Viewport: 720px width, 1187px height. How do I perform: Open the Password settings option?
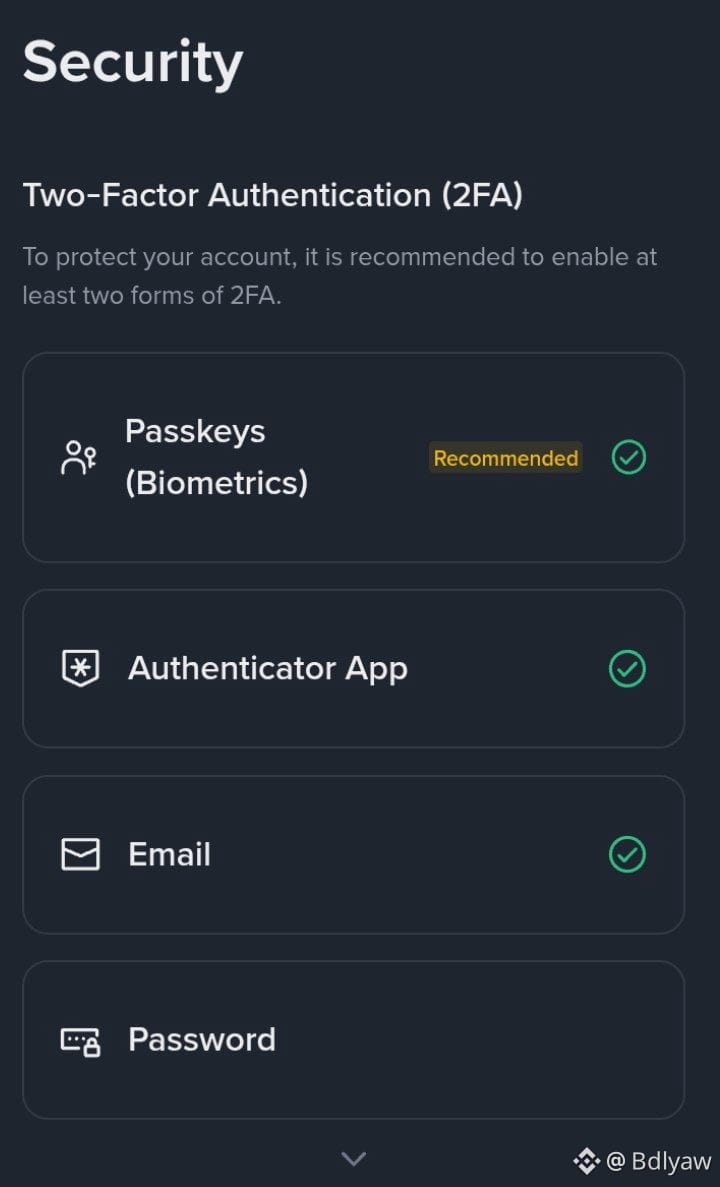[x=201, y=1040]
